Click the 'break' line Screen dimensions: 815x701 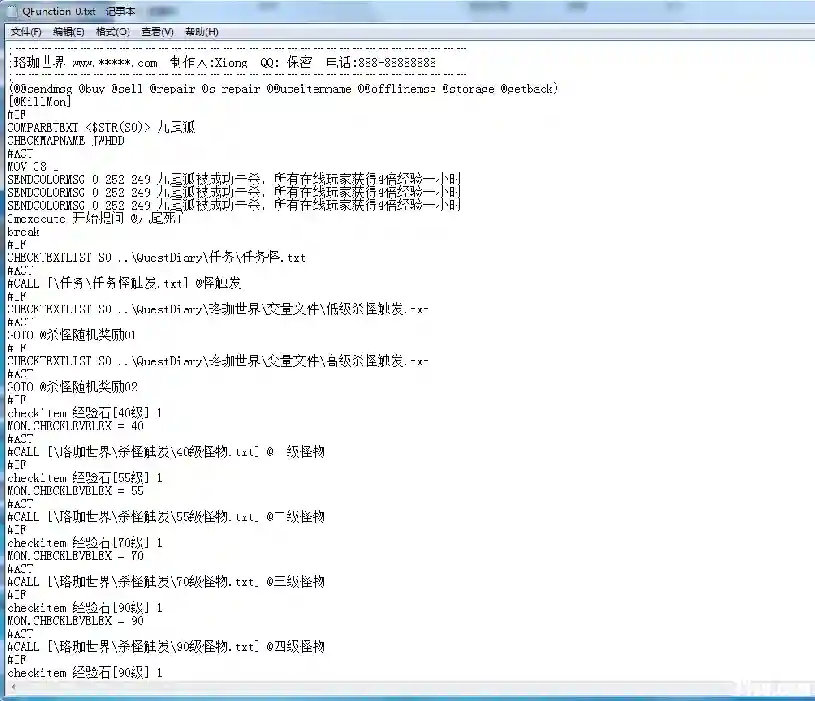pos(23,232)
